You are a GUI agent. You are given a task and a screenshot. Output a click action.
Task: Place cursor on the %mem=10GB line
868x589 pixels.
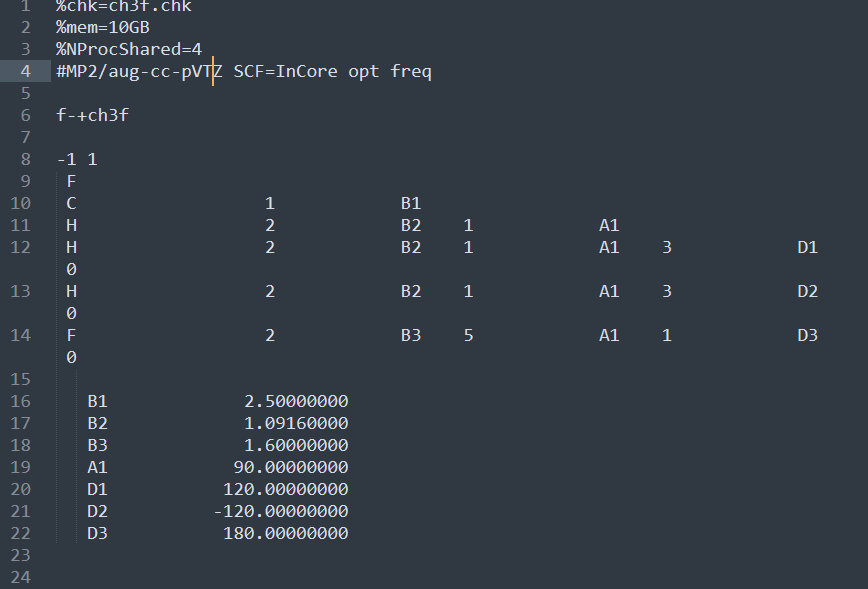(103, 27)
